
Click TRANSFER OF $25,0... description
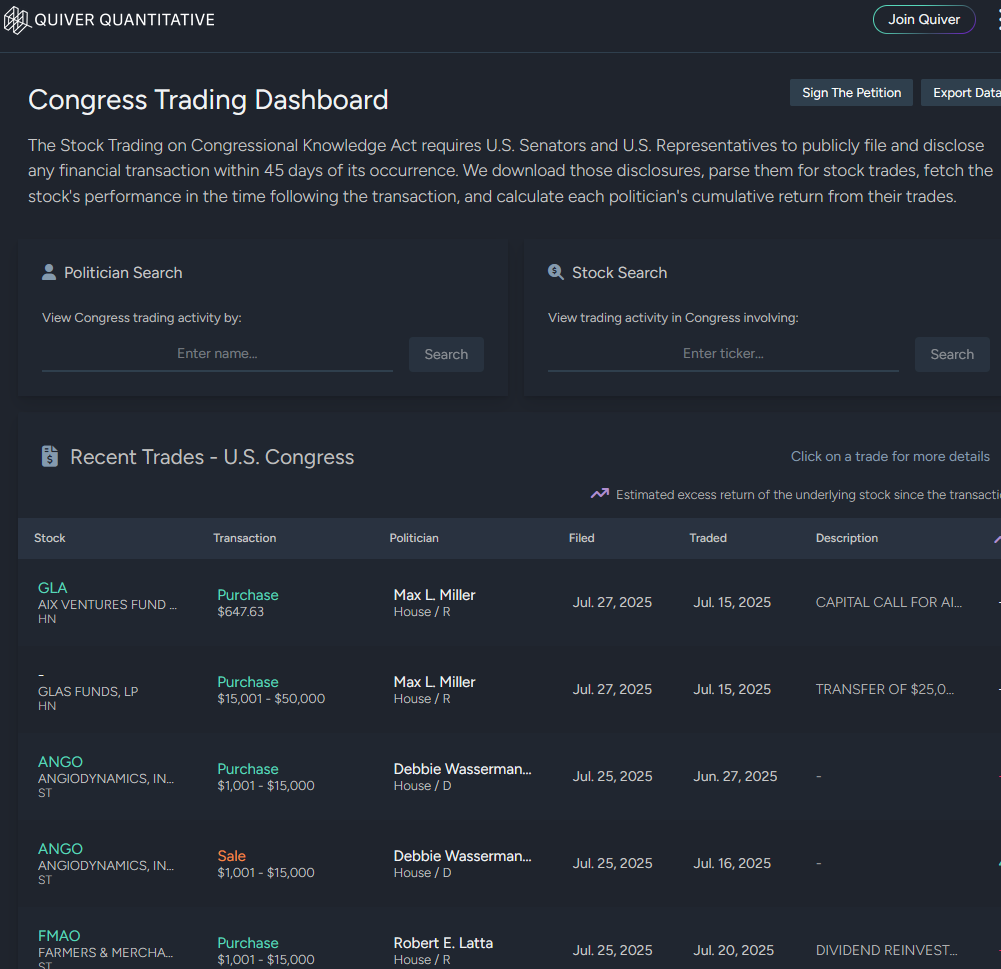click(885, 689)
